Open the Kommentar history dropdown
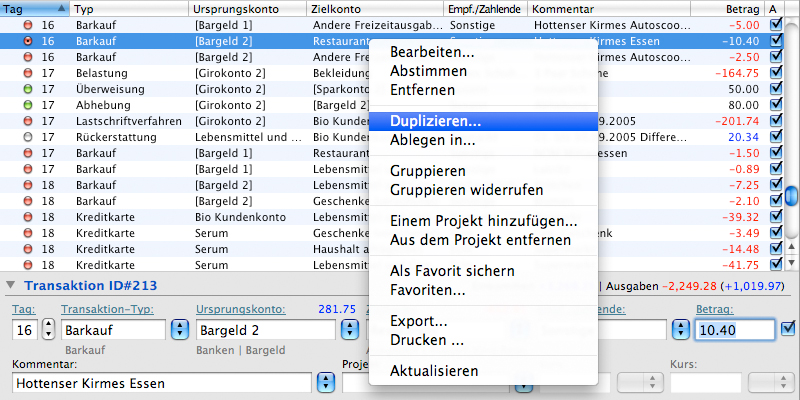This screenshot has width=800, height=400. [x=326, y=383]
